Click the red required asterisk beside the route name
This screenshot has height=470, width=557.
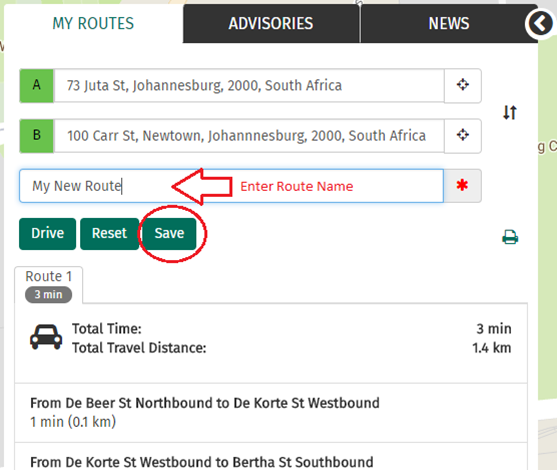click(462, 185)
